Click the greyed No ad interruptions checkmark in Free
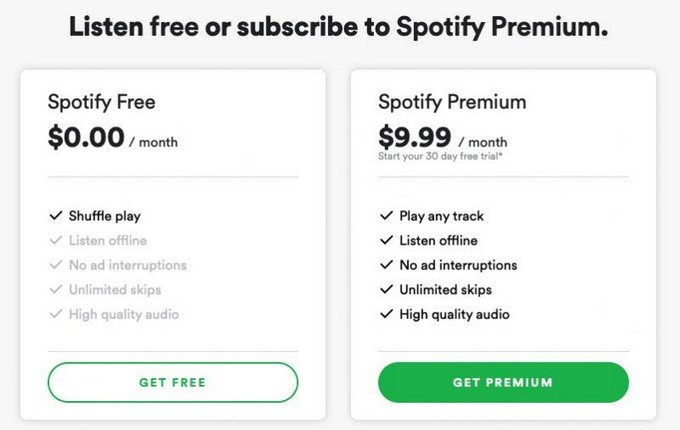 click(54, 265)
